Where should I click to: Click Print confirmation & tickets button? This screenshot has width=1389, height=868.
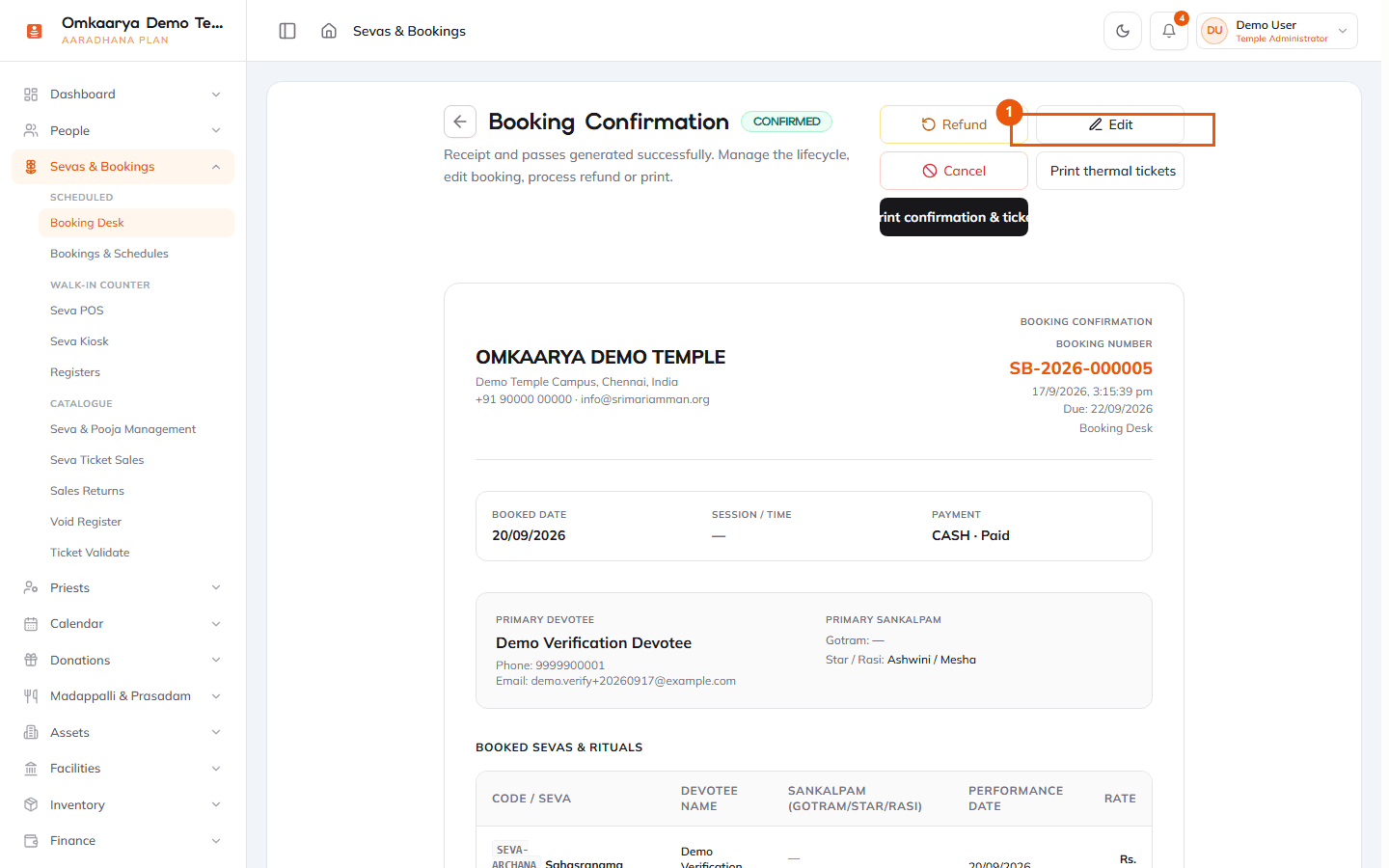pyautogui.click(x=954, y=217)
